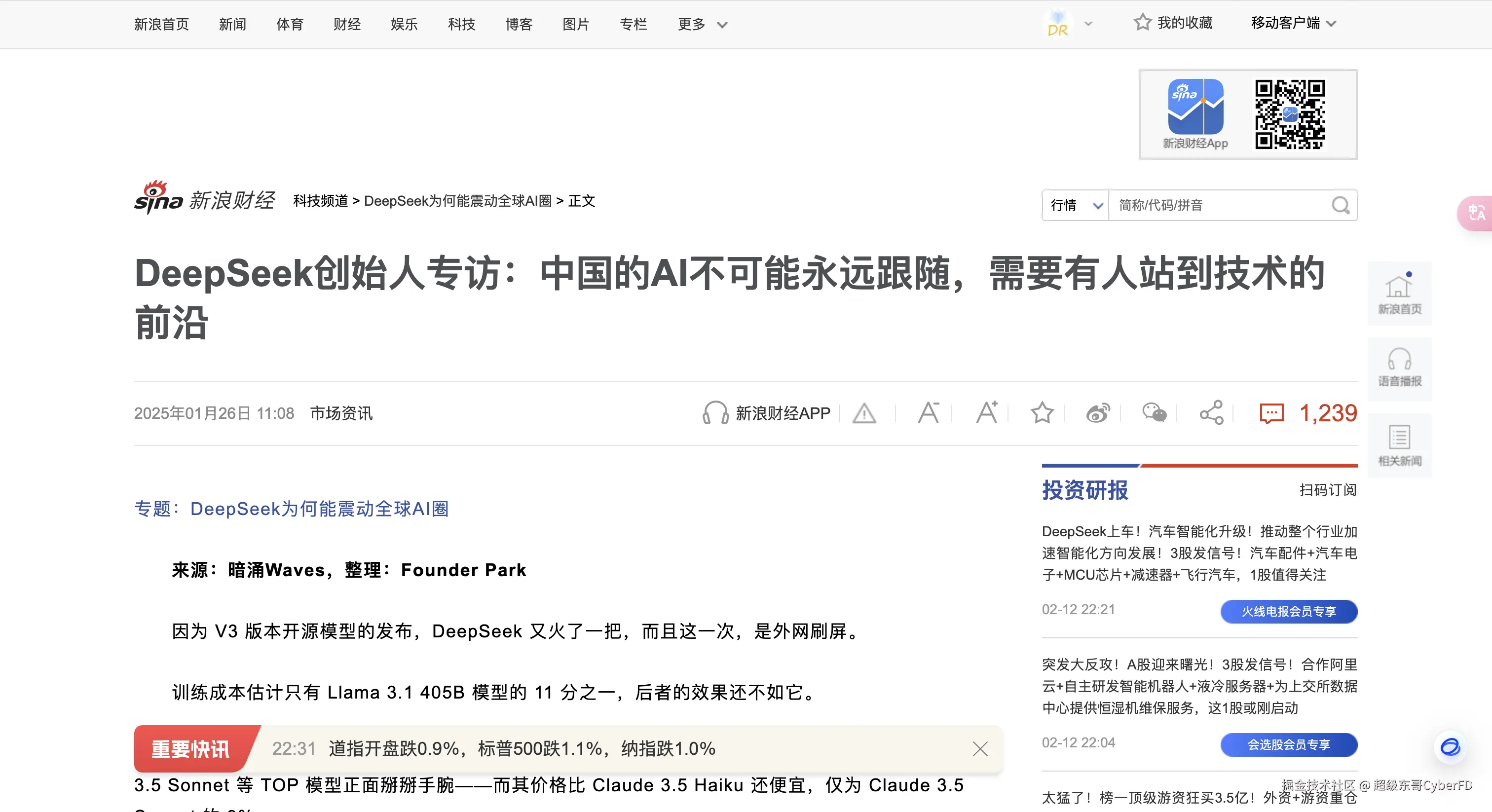The width and height of the screenshot is (1492, 812).
Task: Open the red comments bubble icon
Action: (x=1271, y=413)
